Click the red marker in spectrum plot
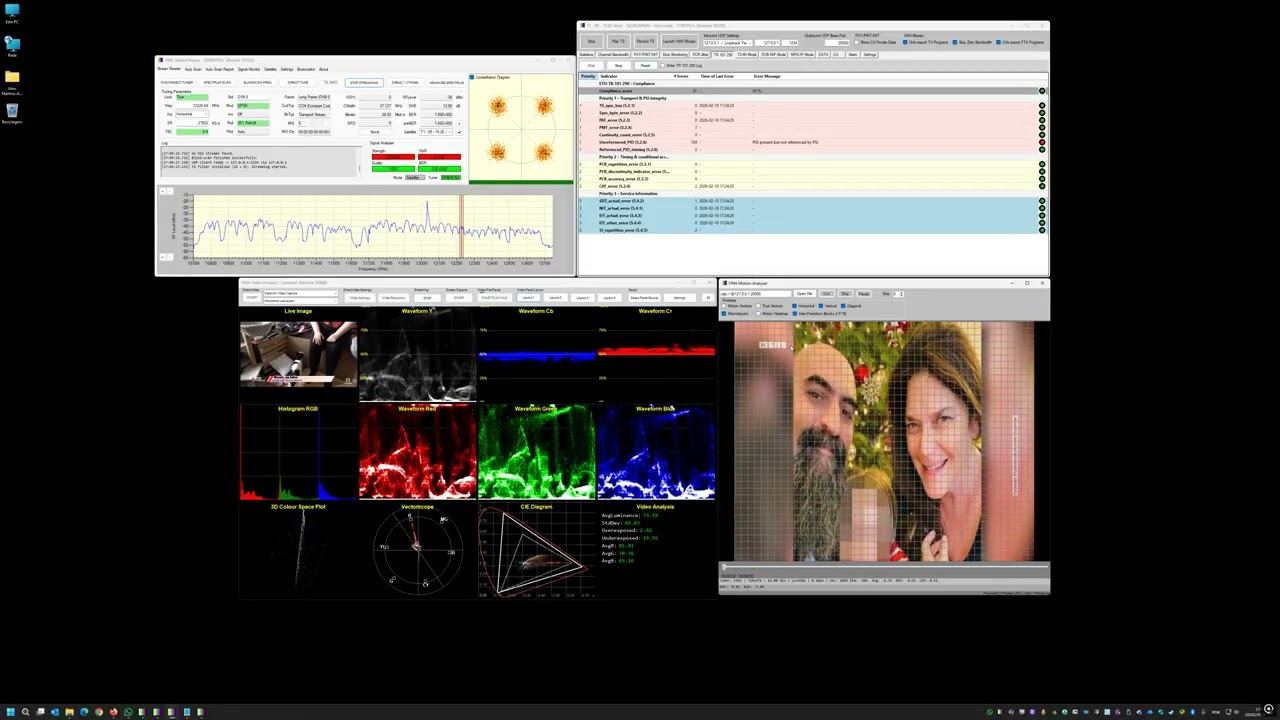This screenshot has height=720, width=1280. point(461,228)
